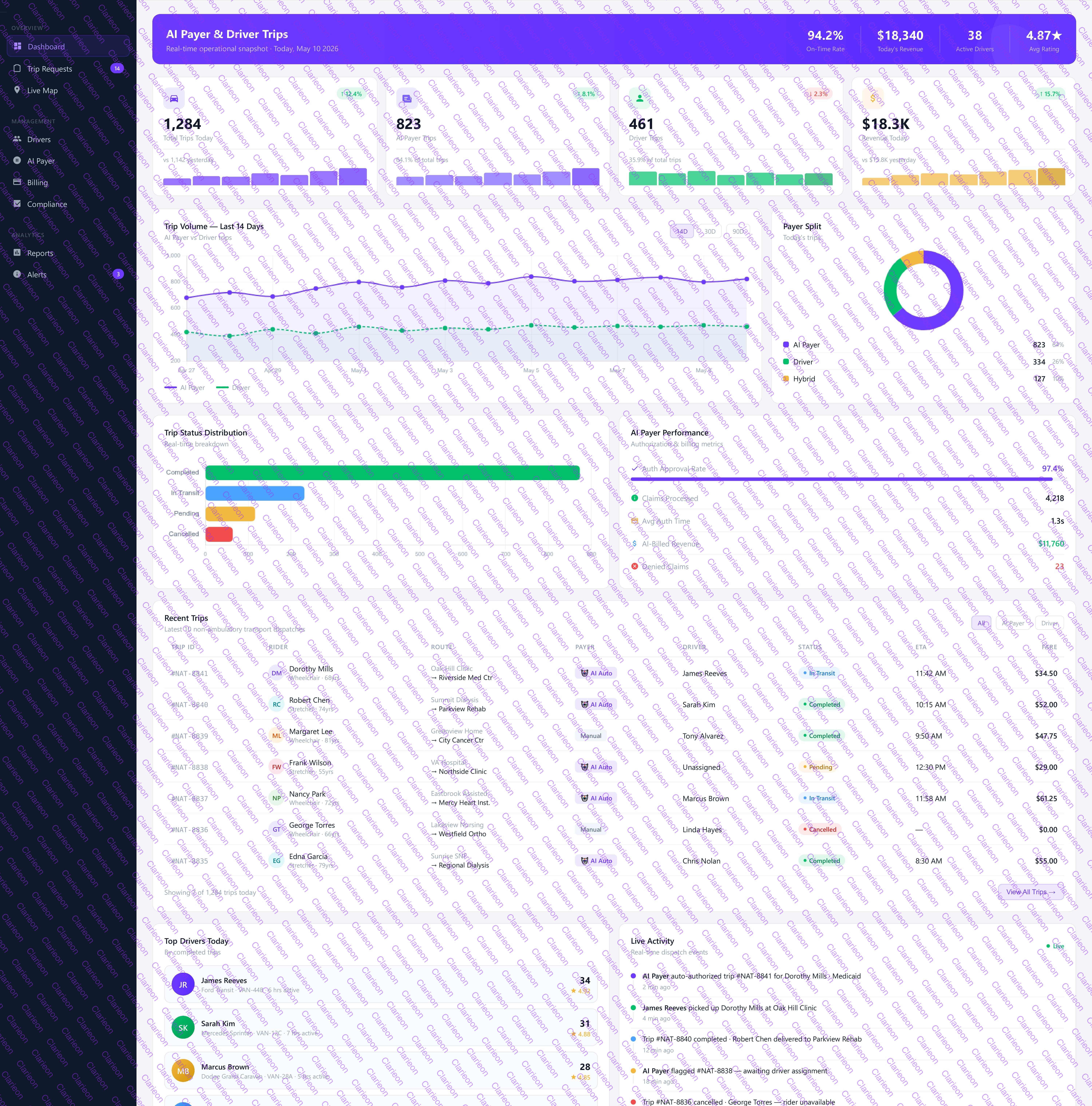Click the purple AI Payer swatch in Payer Split
This screenshot has width=1092, height=1106.
[786, 345]
